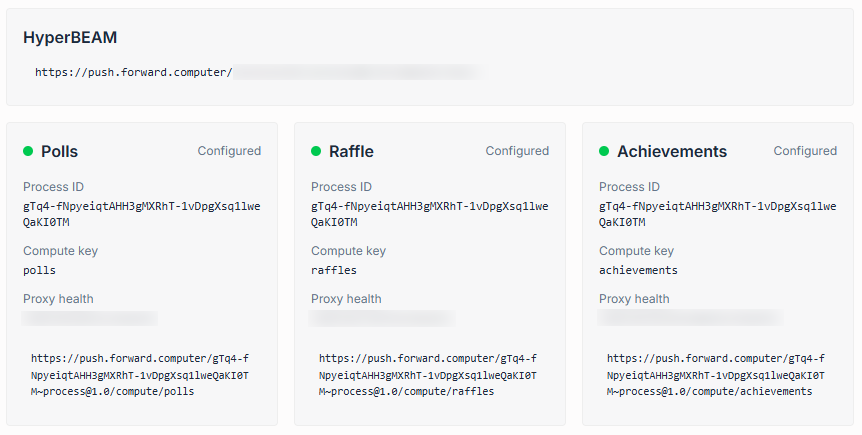Click the Proxy health label in the Achievements card

[634, 299]
